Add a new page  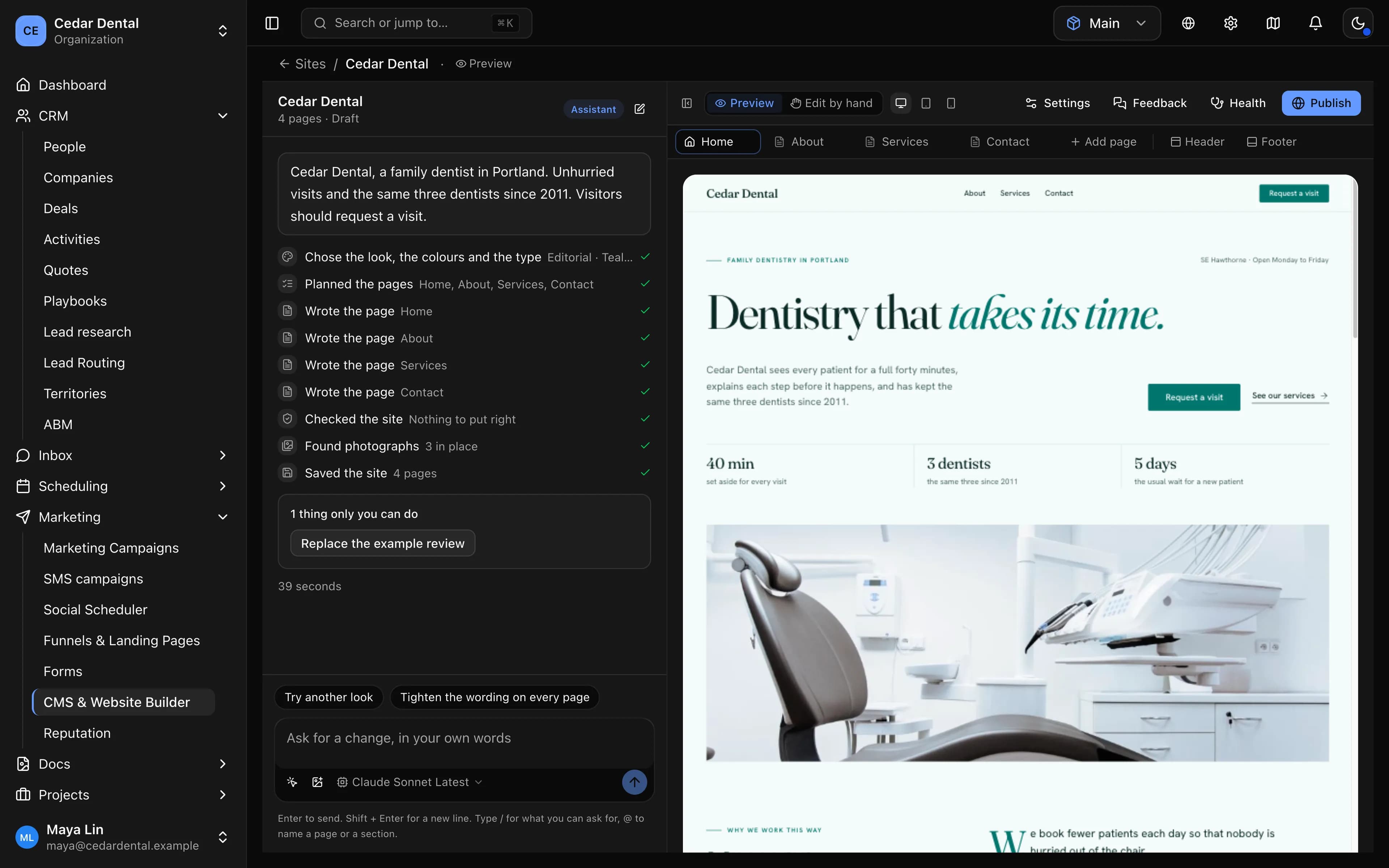tap(1103, 142)
